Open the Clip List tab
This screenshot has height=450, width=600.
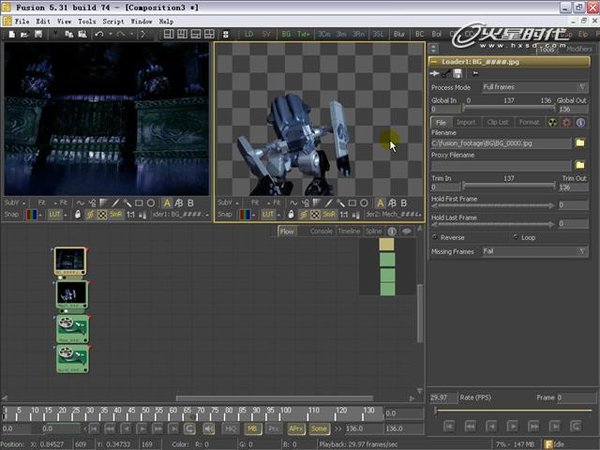coord(498,122)
